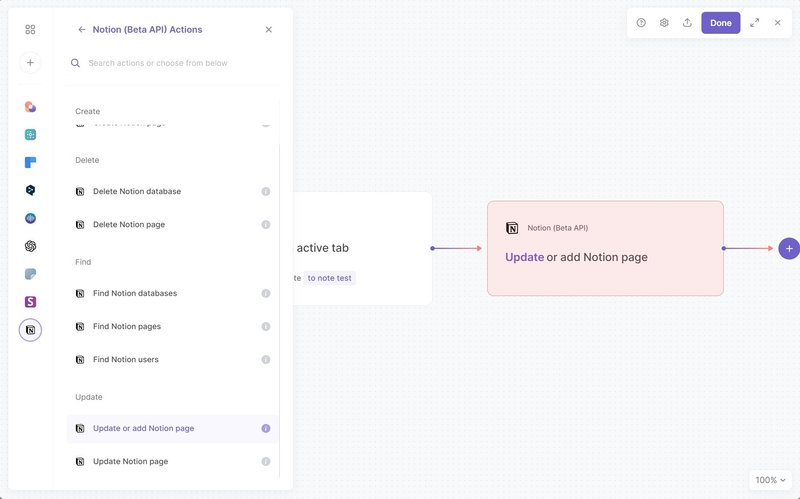
Task: Open the 100% zoom dropdown
Action: click(x=770, y=480)
